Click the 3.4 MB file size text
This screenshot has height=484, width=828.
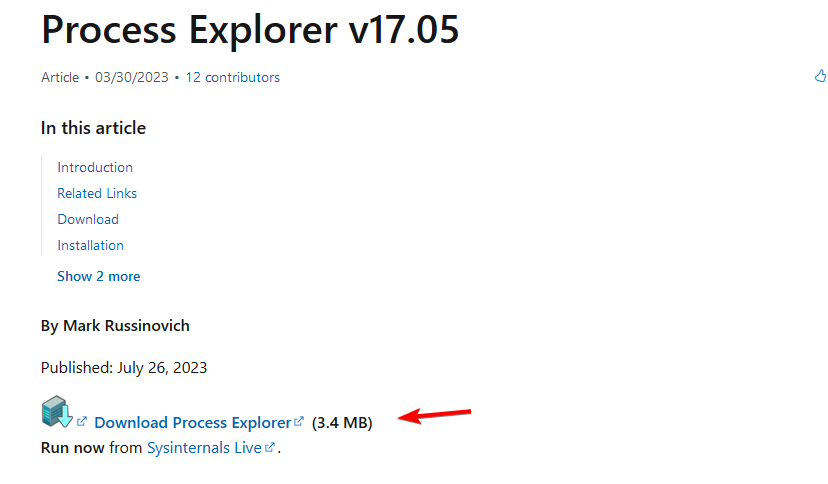(342, 423)
